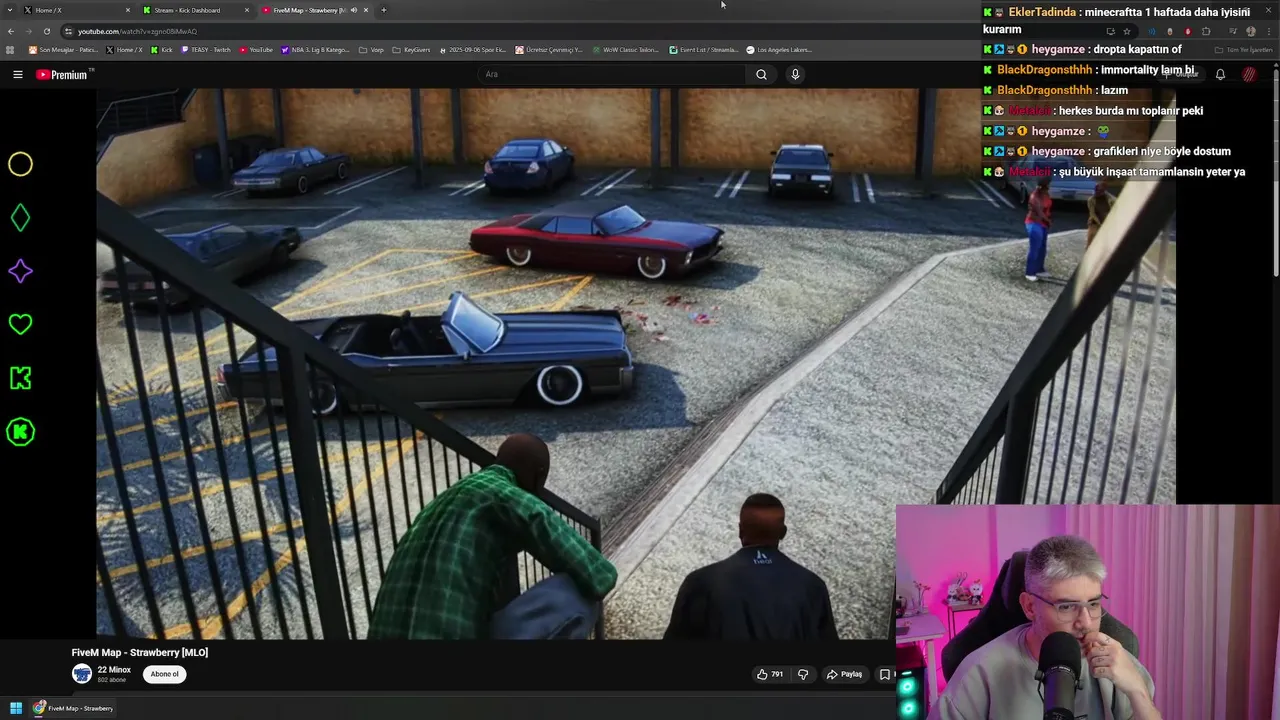Viewport: 1280px width, 720px height.
Task: Open the TEASY - Twitch bookmark
Action: point(206,49)
